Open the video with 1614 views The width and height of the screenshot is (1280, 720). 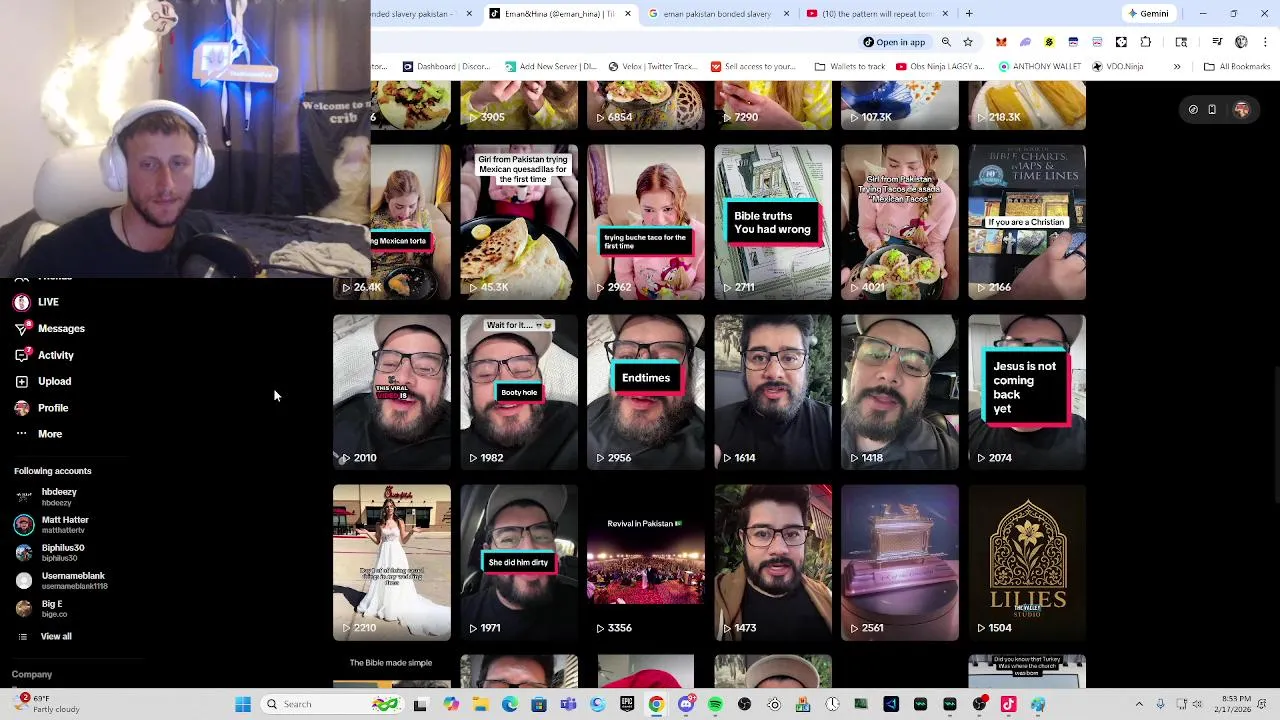point(773,392)
